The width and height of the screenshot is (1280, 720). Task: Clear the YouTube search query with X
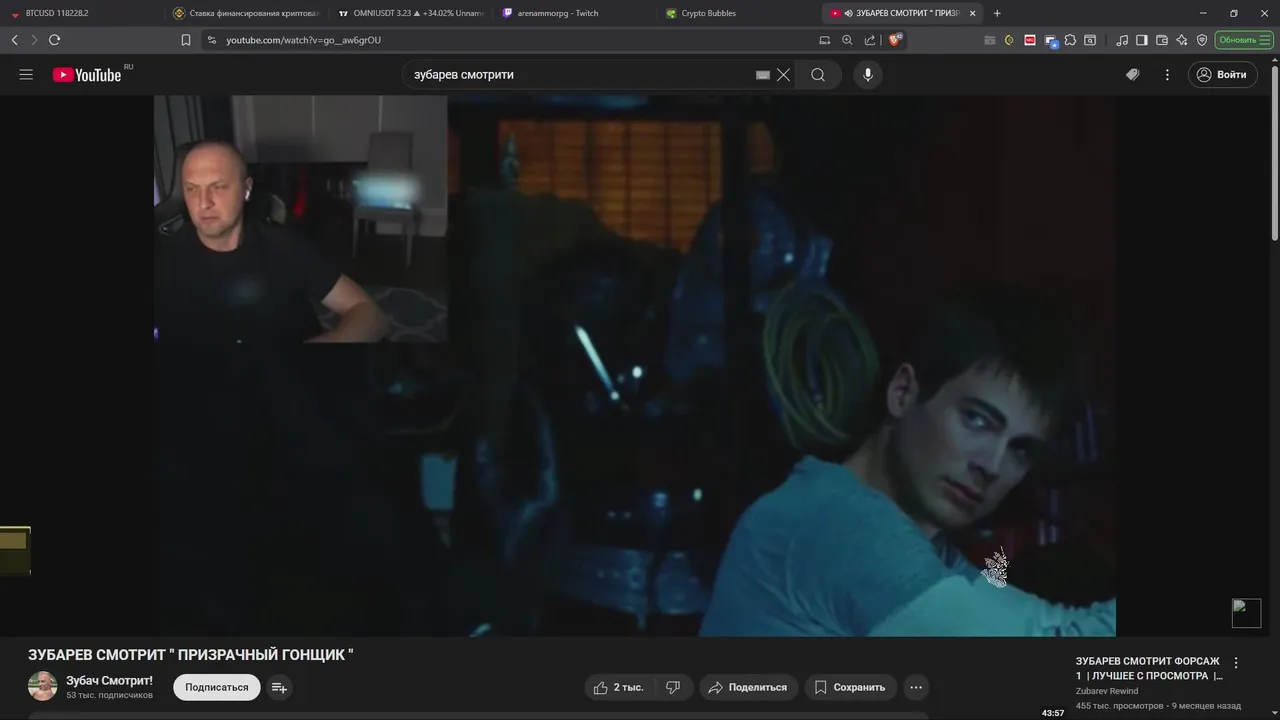(784, 75)
